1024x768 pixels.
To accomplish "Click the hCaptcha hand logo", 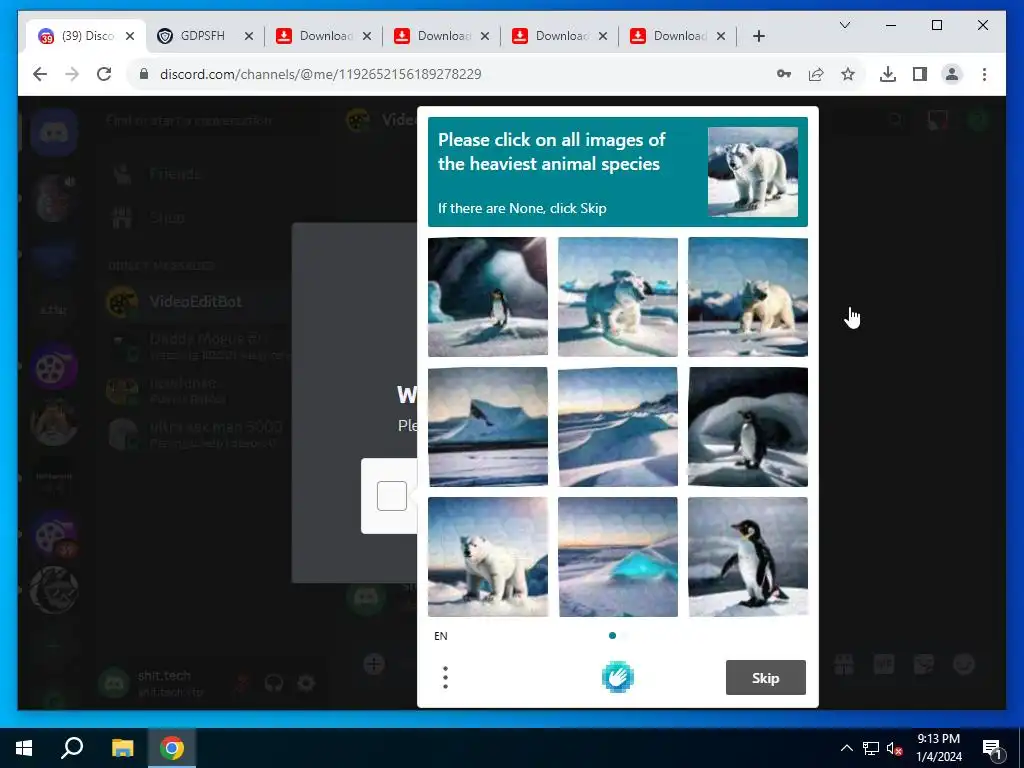I will tap(618, 677).
